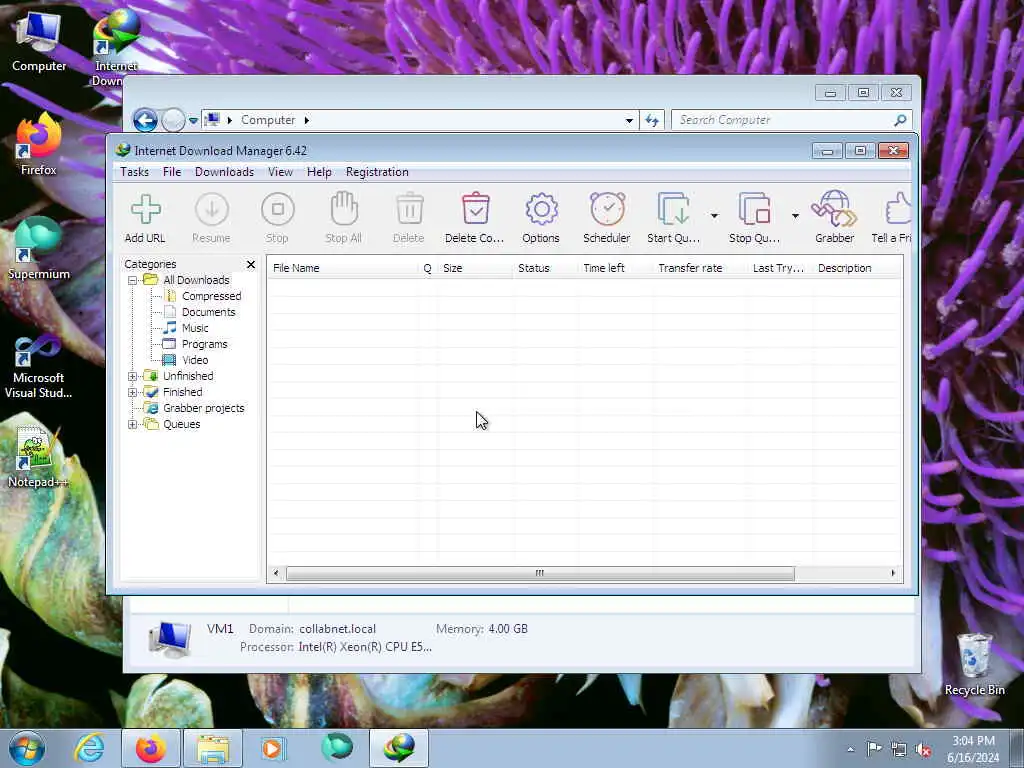Expand the Unfinished tree node
The width and height of the screenshot is (1024, 768).
[133, 376]
